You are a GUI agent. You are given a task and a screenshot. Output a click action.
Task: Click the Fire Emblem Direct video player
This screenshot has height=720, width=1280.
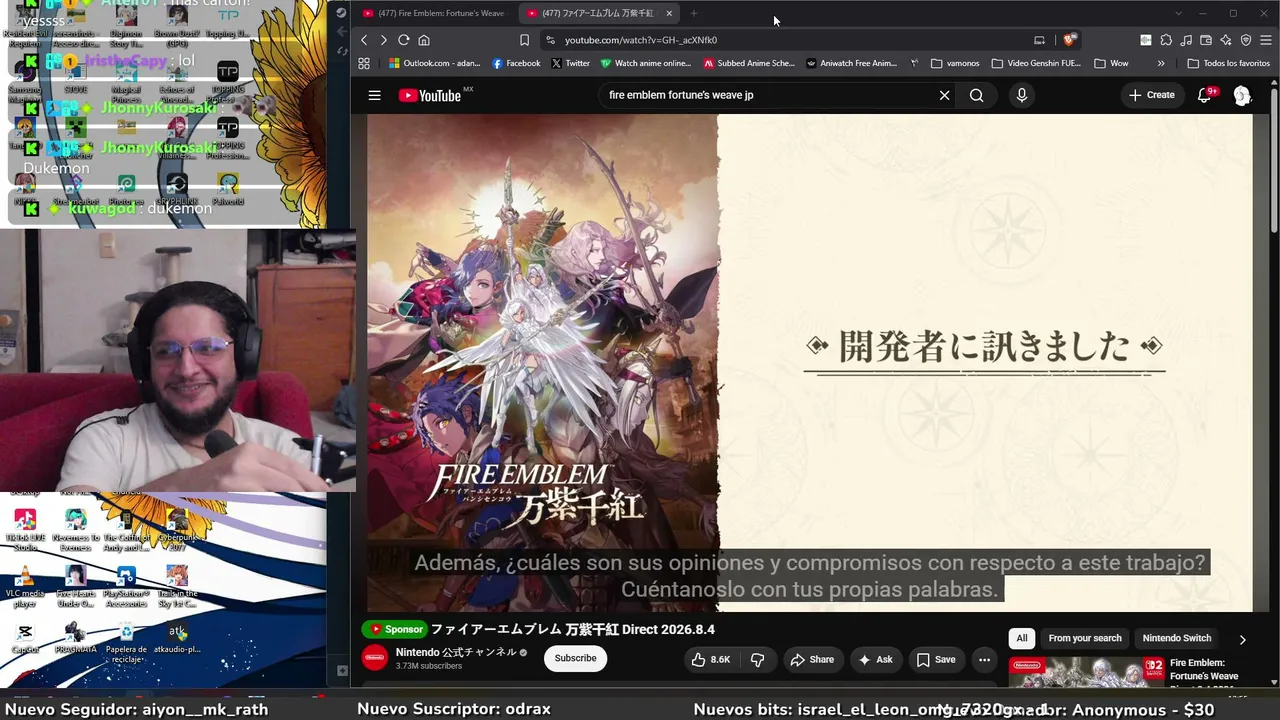pos(809,363)
